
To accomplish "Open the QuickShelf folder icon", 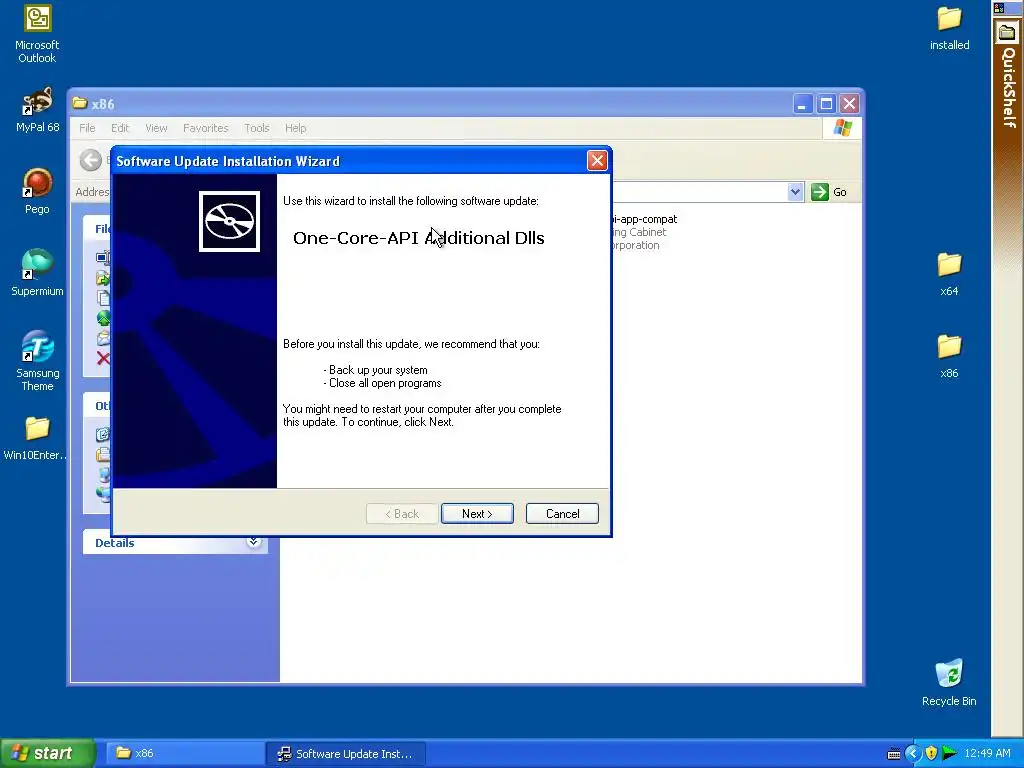I will point(1007,33).
